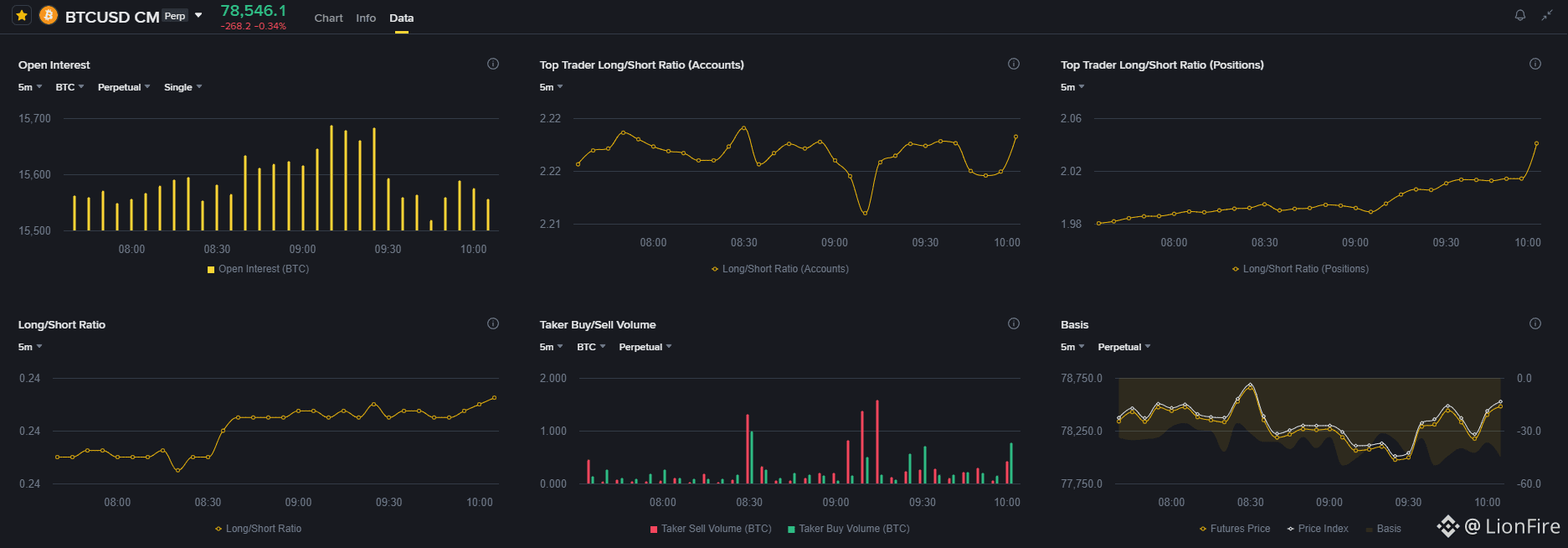Toggle Price Index legend series
Image resolution: width=1568 pixels, height=548 pixels.
pos(1318,529)
